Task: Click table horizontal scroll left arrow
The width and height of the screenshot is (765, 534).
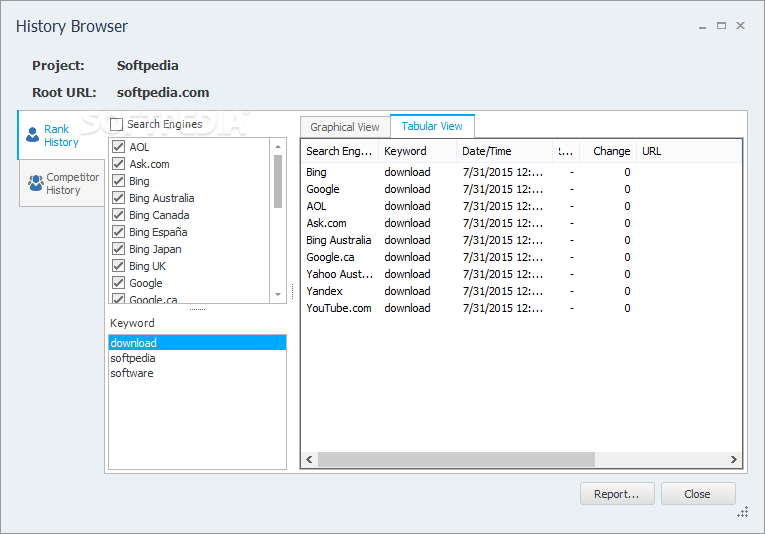Action: [309, 459]
